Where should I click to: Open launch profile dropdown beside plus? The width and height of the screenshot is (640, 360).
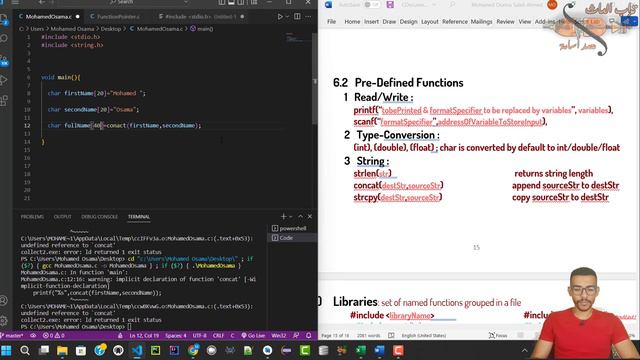pyautogui.click(x=291, y=217)
